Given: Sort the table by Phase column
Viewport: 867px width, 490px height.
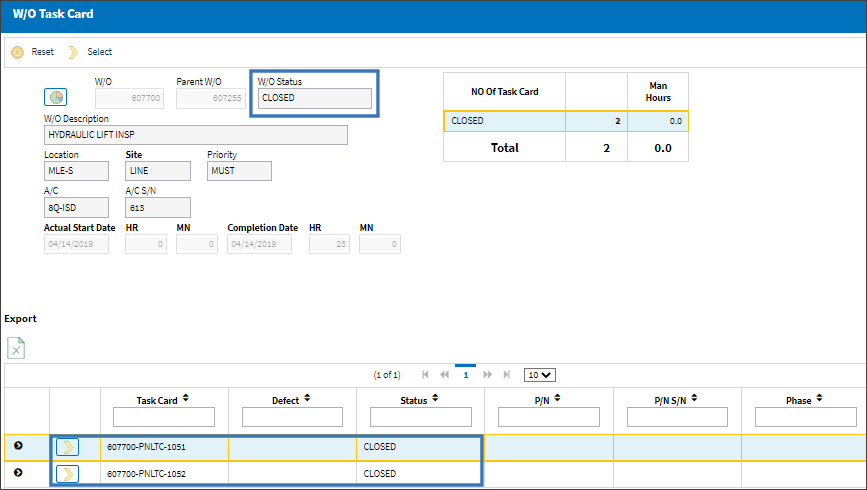Looking at the screenshot, I should [819, 398].
